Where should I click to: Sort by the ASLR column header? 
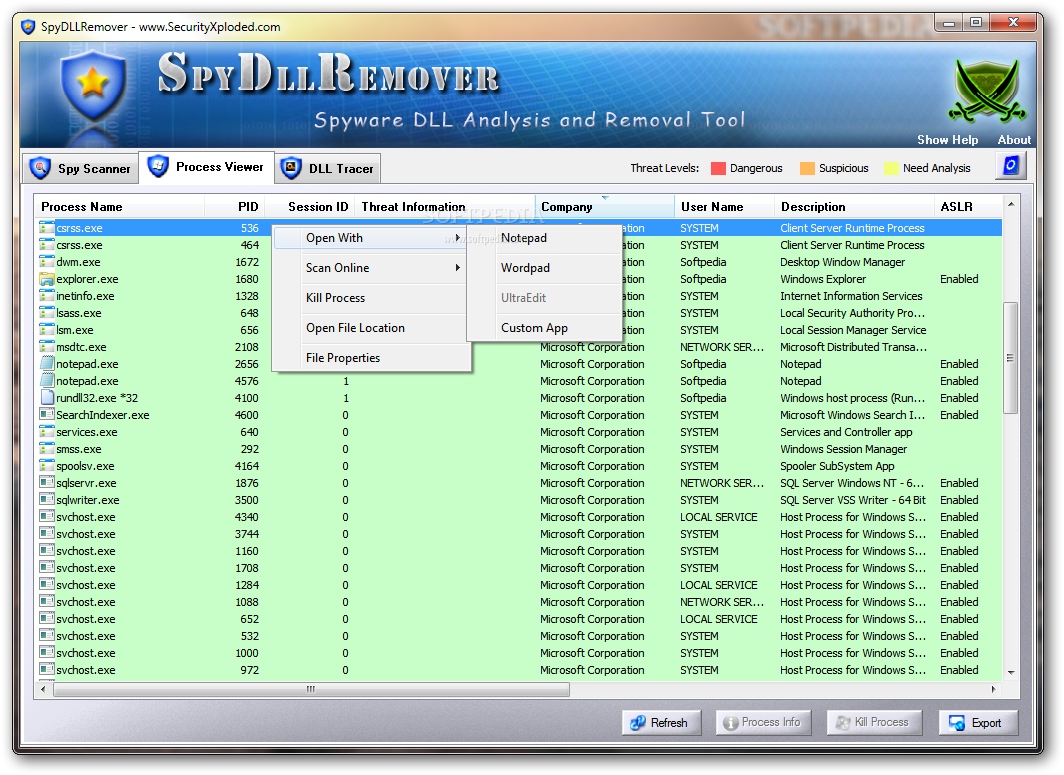[x=968, y=206]
